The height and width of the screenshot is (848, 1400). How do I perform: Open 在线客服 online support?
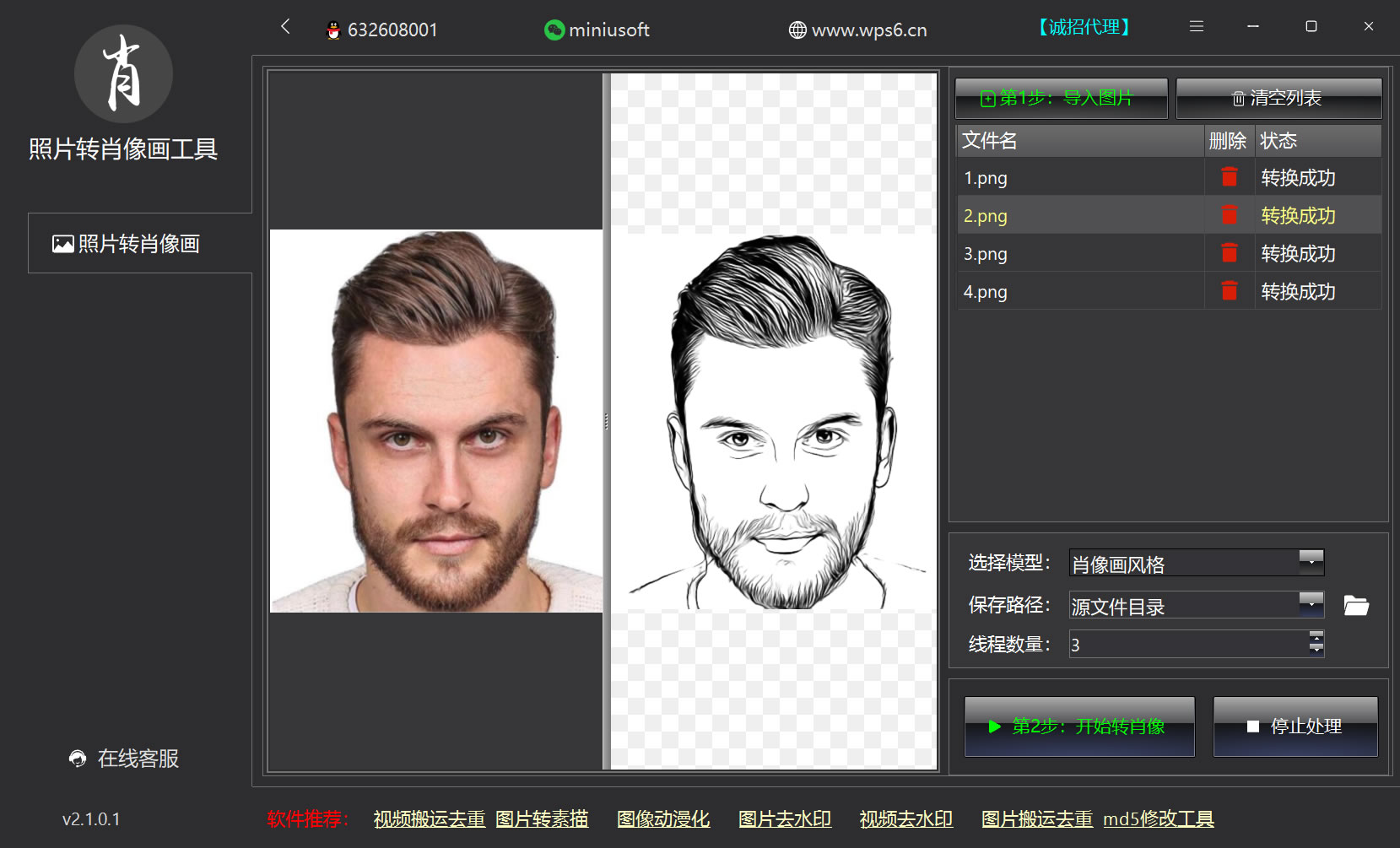click(x=125, y=759)
